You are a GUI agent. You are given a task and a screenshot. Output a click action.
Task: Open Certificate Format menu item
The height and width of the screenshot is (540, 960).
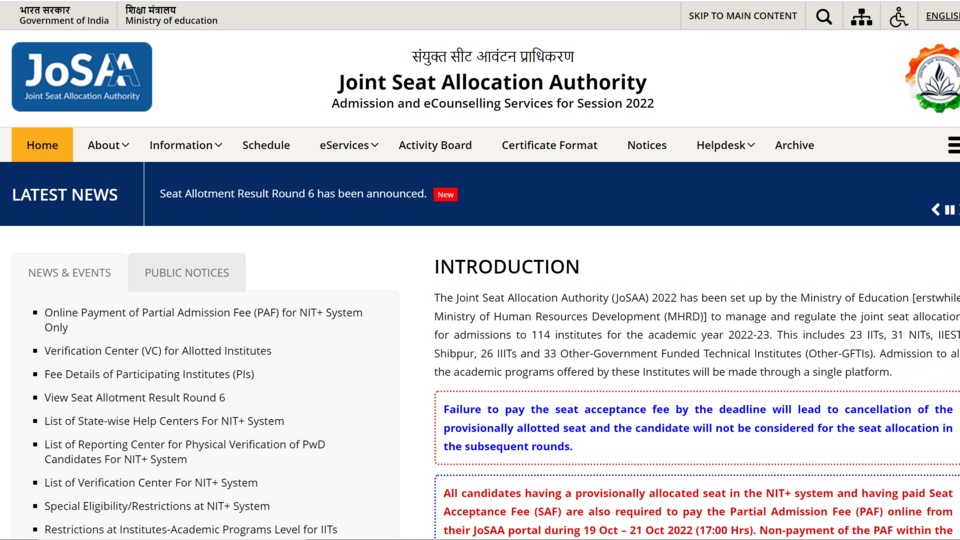[549, 145]
